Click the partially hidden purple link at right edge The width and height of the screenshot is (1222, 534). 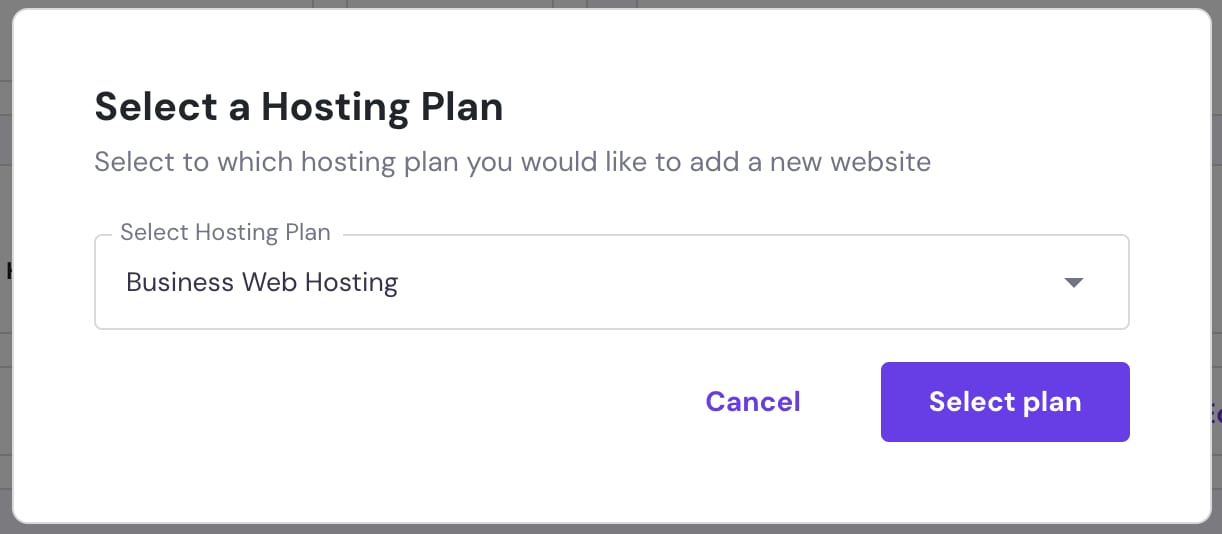click(1215, 412)
